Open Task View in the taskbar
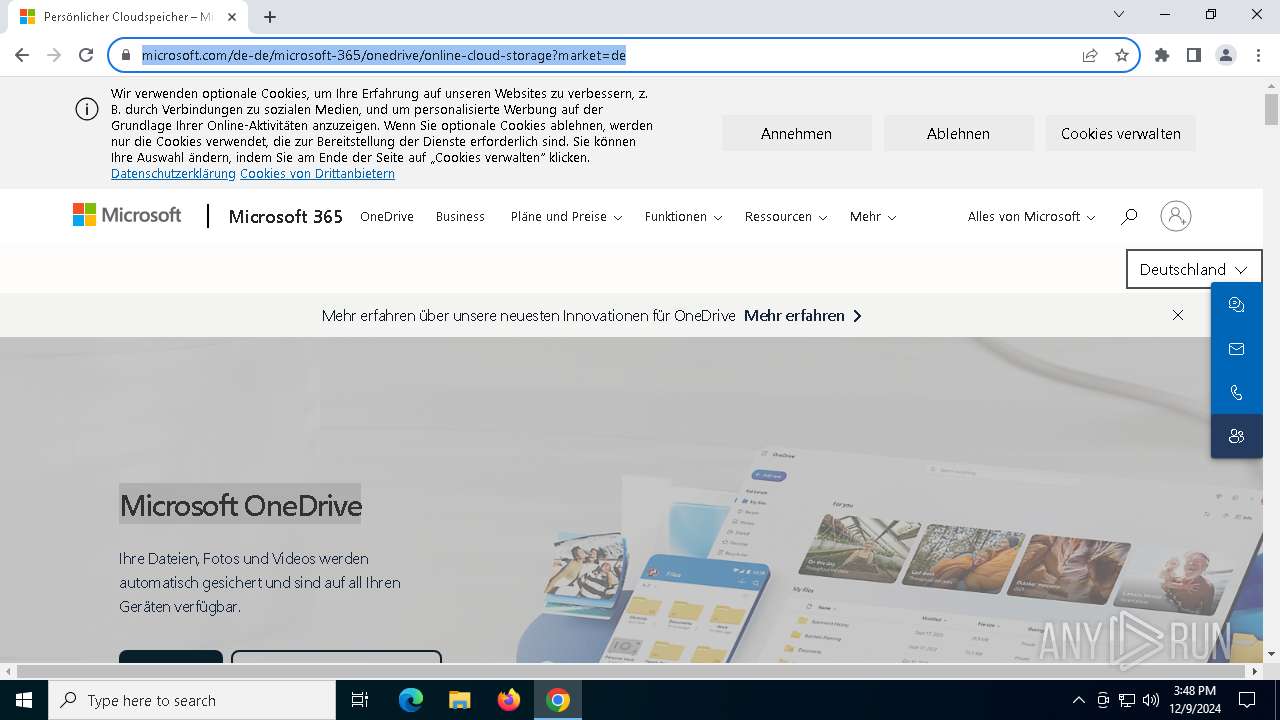This screenshot has width=1280, height=720. point(360,700)
